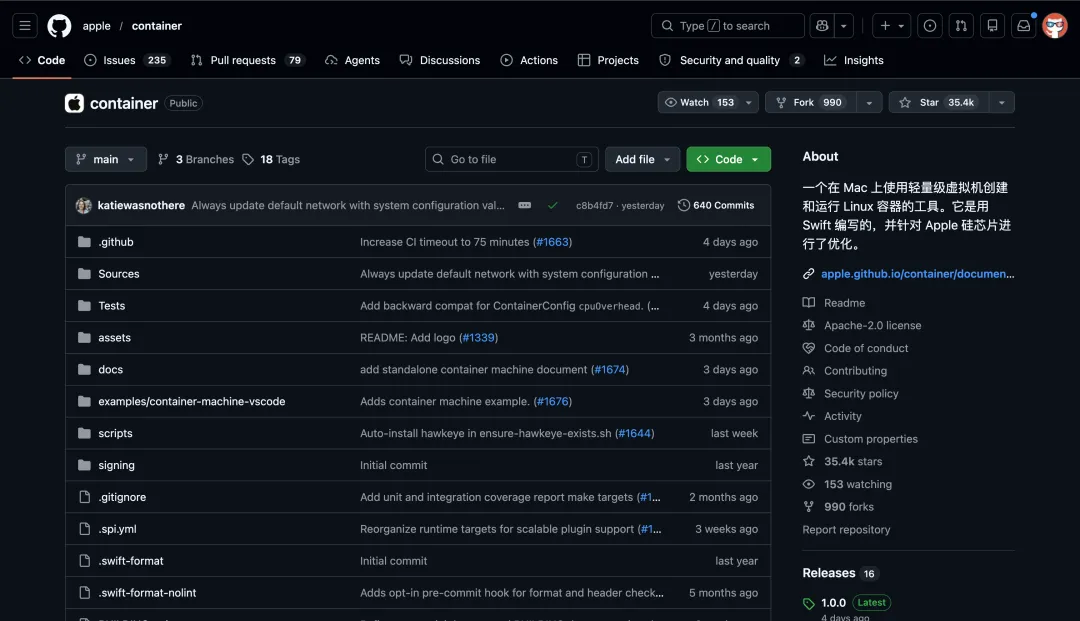
Task: Open the main branch selector dropdown
Action: (x=105, y=159)
